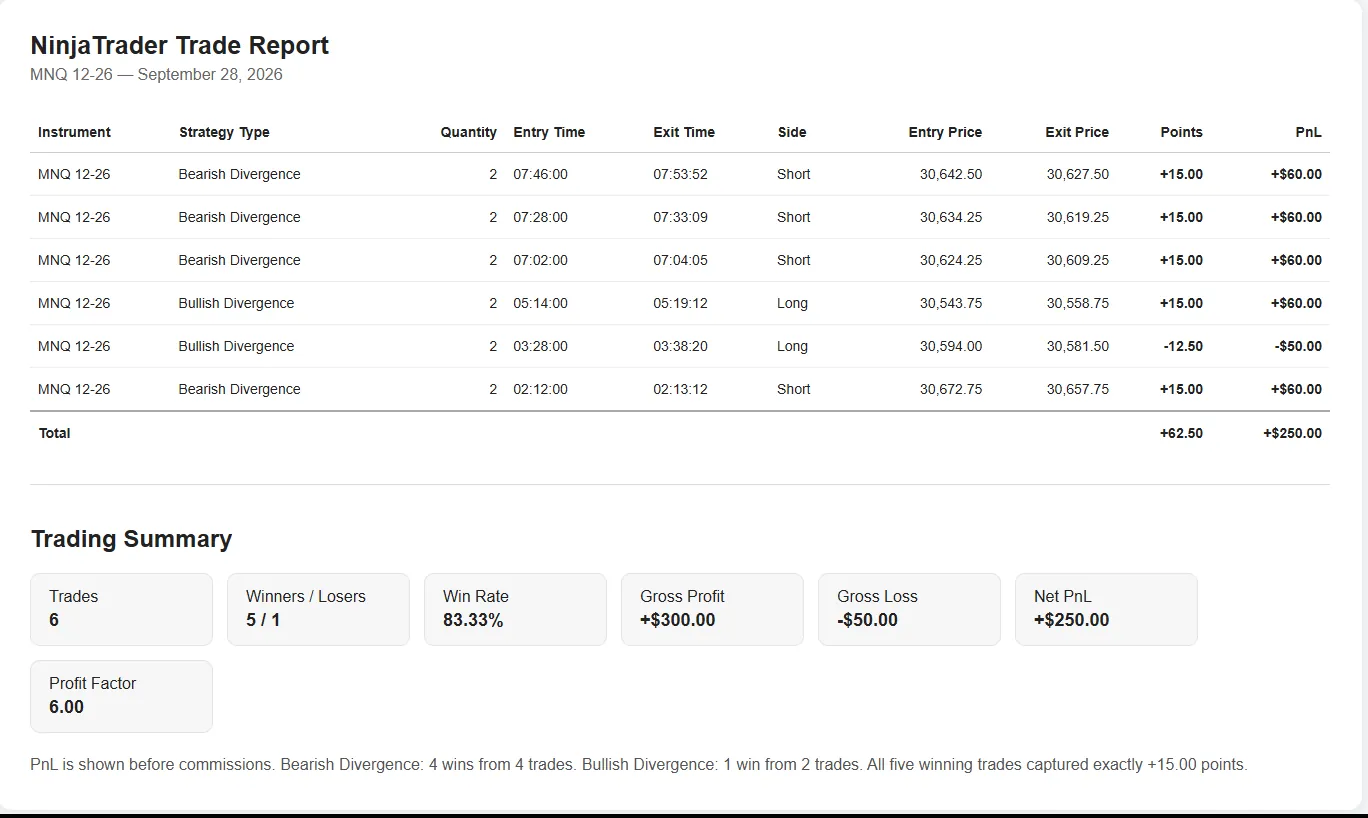The image size is (1368, 818).
Task: Click the Trading Summary heading
Action: pos(131,539)
